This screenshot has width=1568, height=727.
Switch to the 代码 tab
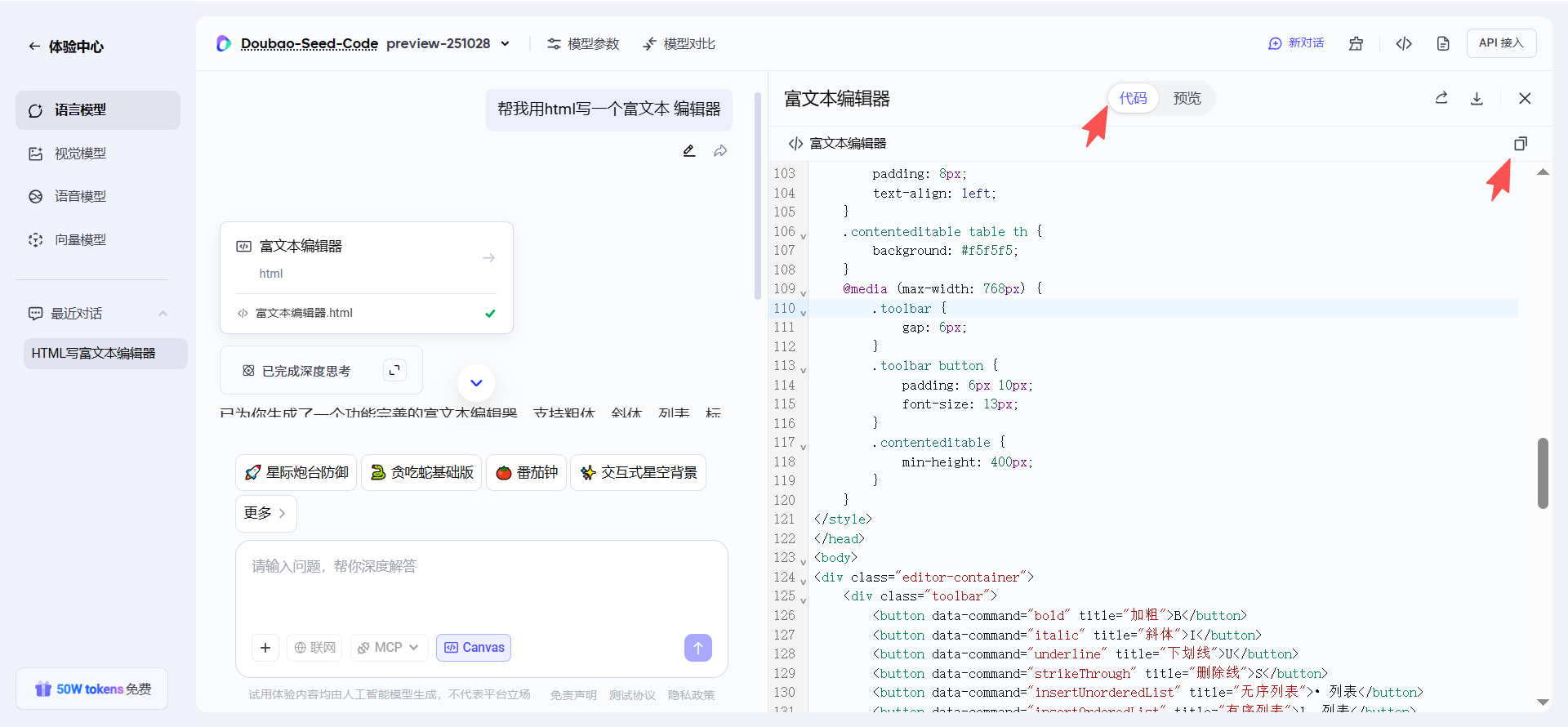(x=1134, y=99)
